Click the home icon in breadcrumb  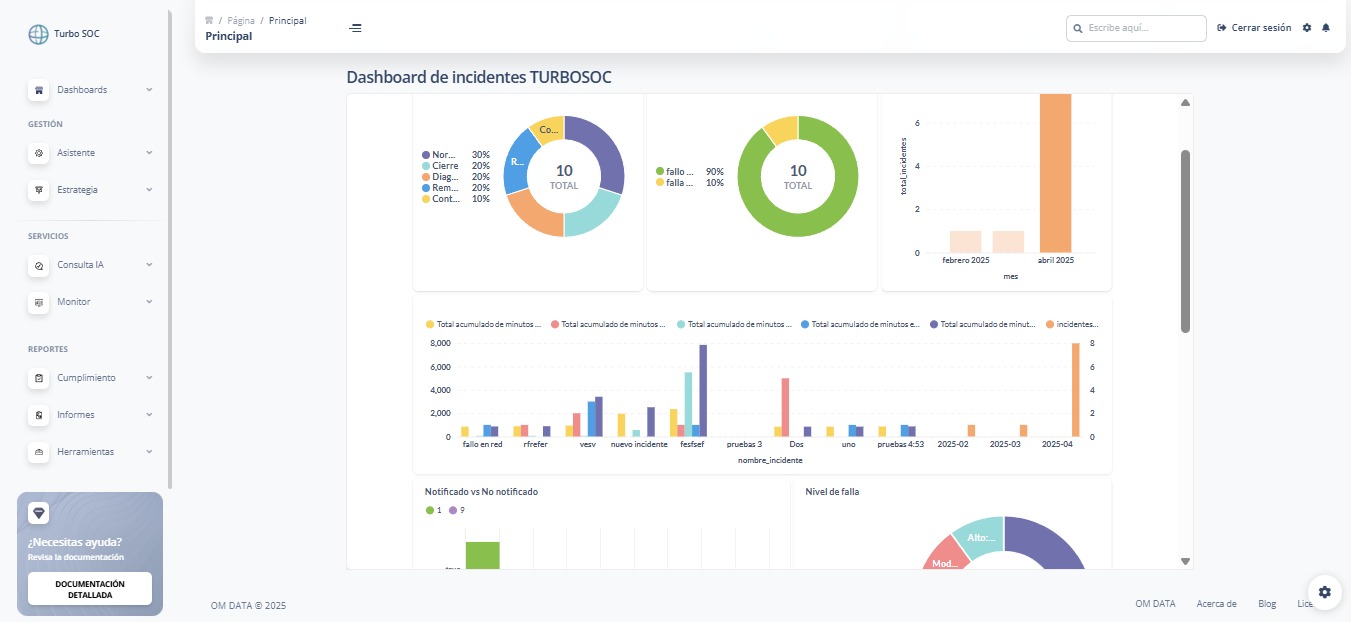(209, 20)
